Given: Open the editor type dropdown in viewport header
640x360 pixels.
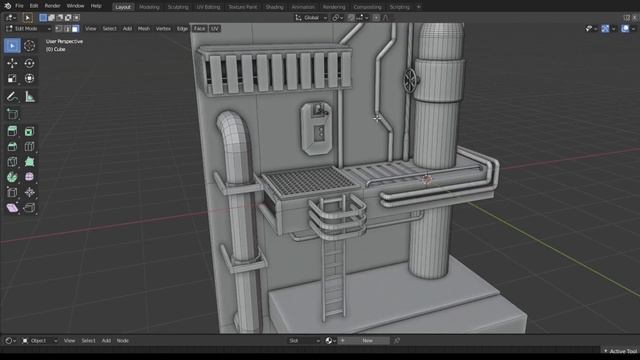Looking at the screenshot, I should point(11,18).
